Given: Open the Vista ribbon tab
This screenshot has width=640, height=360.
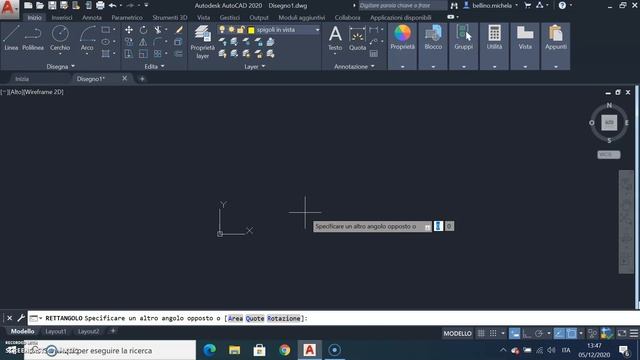Looking at the screenshot, I should (x=203, y=18).
